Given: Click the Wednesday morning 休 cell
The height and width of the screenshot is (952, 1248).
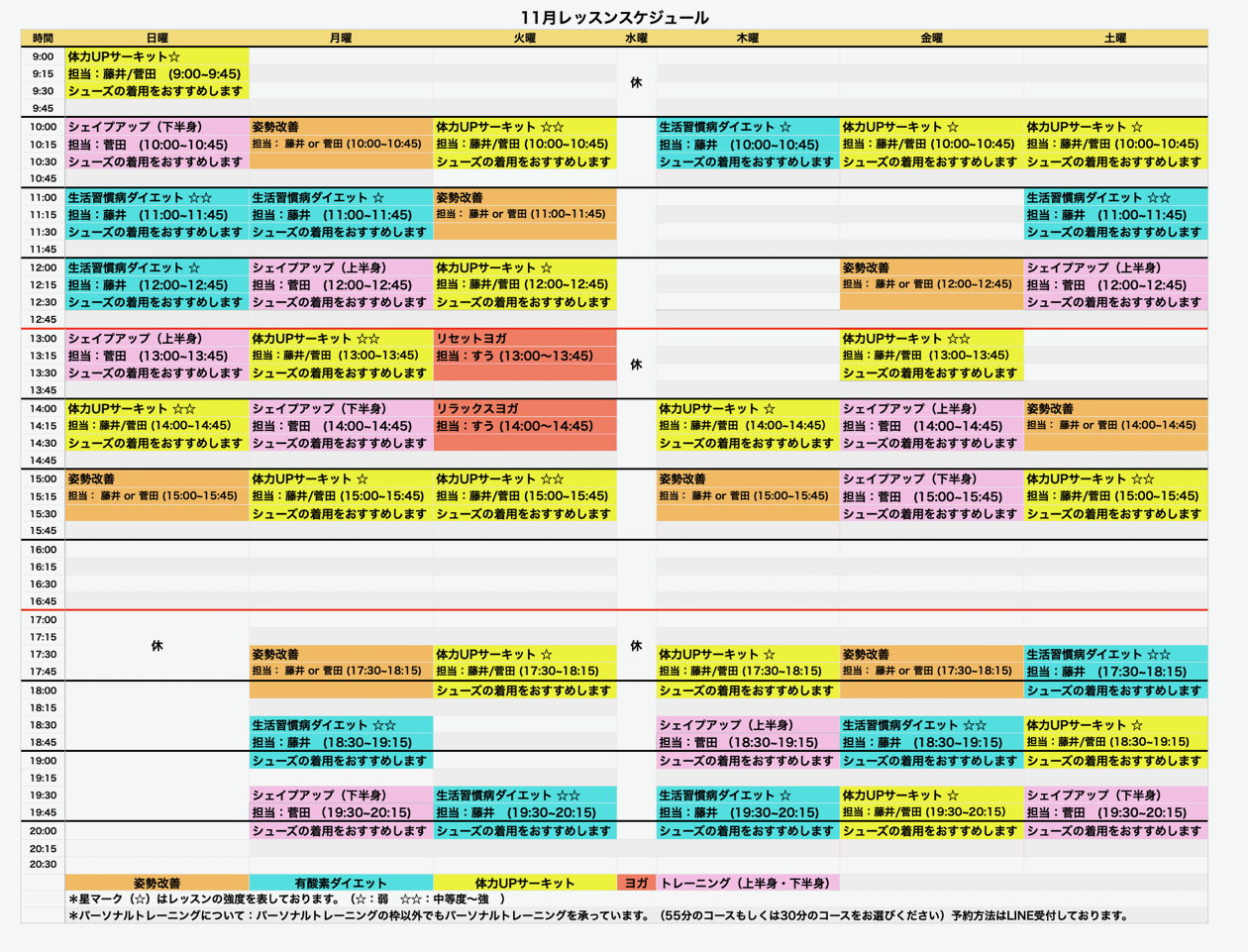Looking at the screenshot, I should click(x=636, y=82).
